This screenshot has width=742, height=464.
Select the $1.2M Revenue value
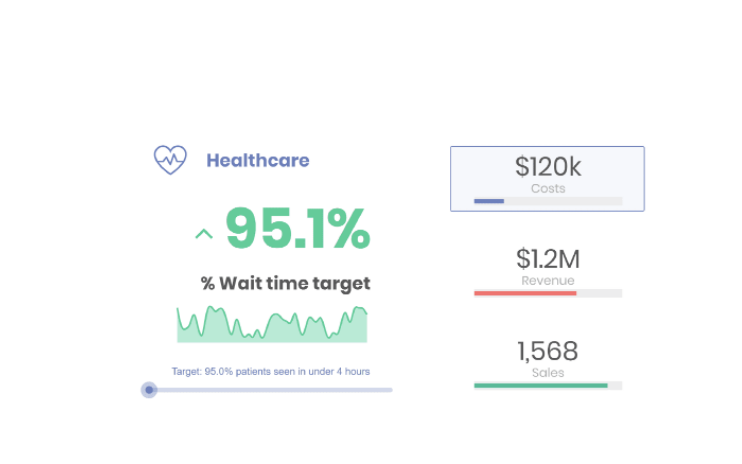[547, 259]
